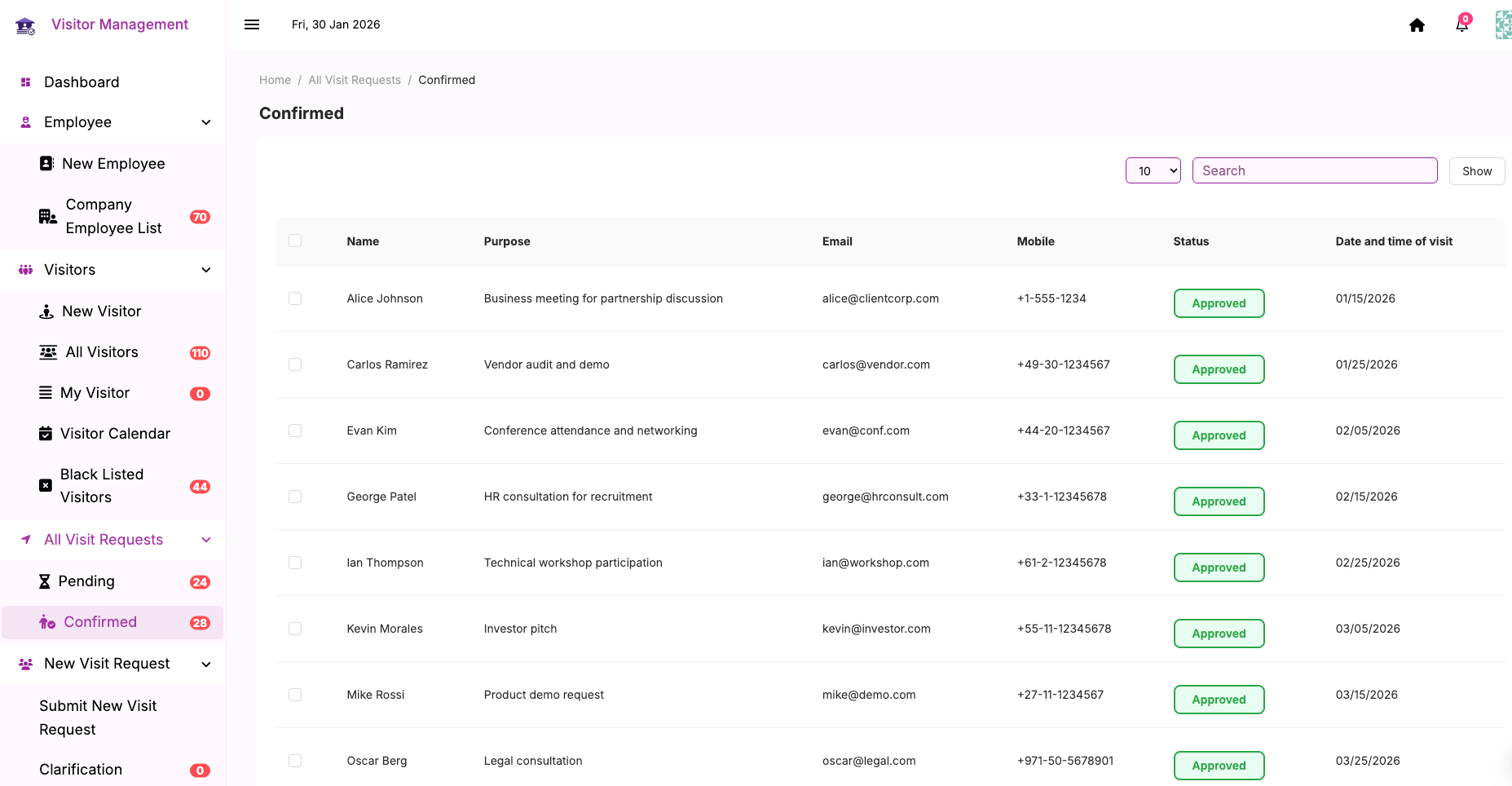Screen dimensions: 1512x786
Task: Follow the Home breadcrumb link
Action: pos(275,80)
